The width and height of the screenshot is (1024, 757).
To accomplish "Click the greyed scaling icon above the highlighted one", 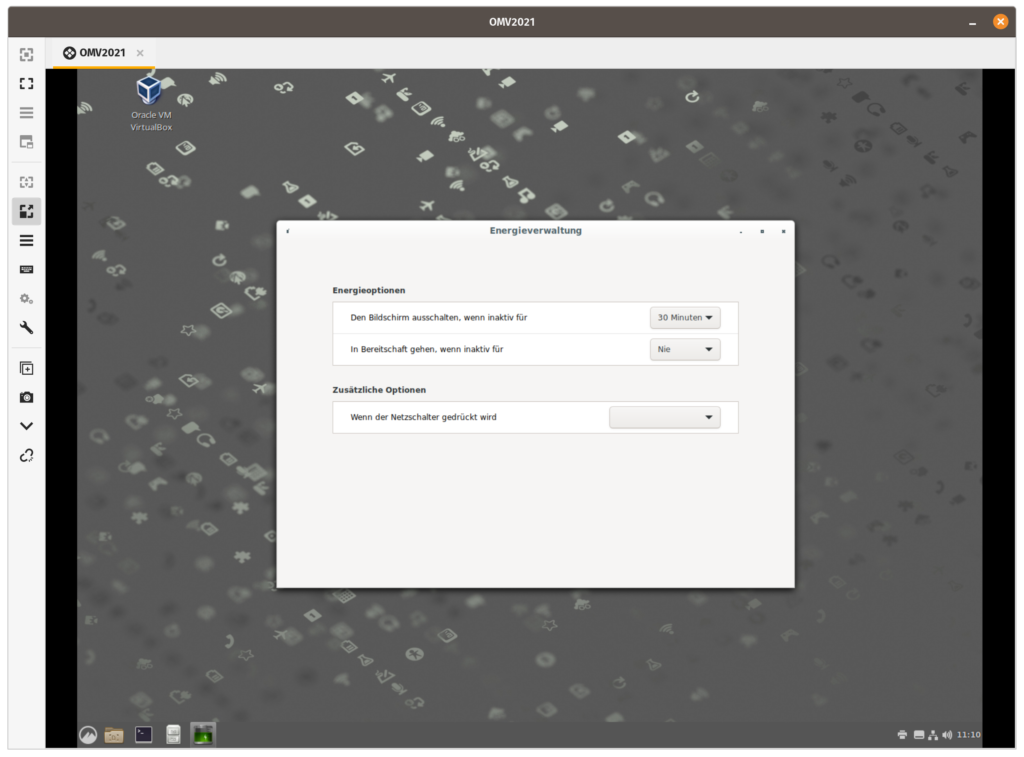I will point(26,182).
